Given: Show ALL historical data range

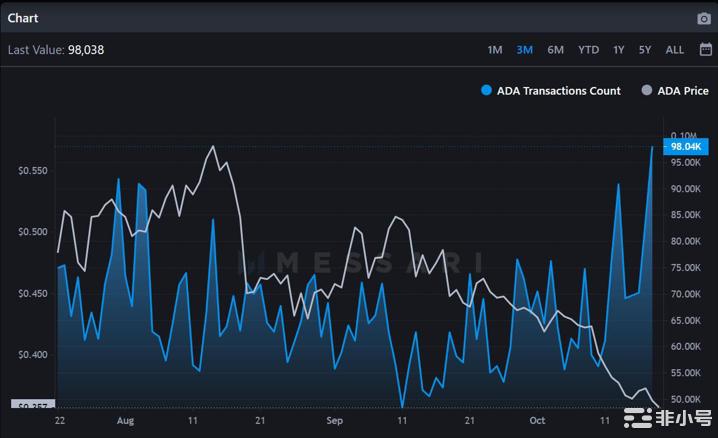Looking at the screenshot, I should coord(675,50).
